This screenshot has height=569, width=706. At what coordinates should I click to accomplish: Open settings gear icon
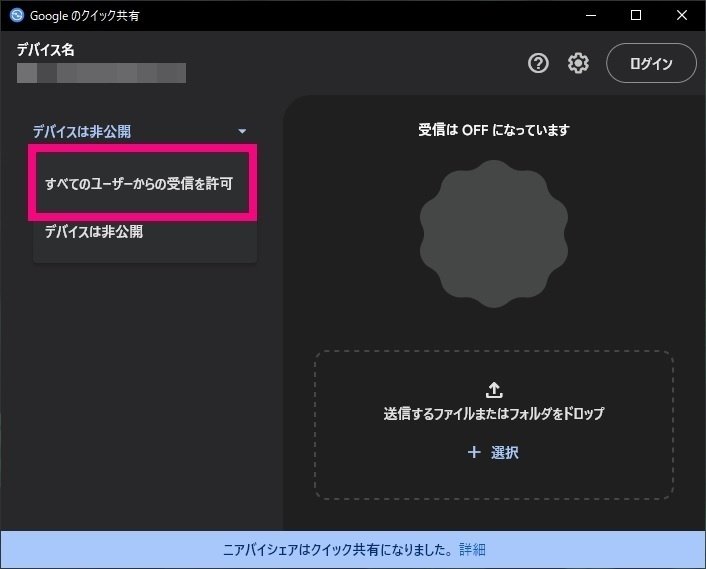pyautogui.click(x=578, y=63)
